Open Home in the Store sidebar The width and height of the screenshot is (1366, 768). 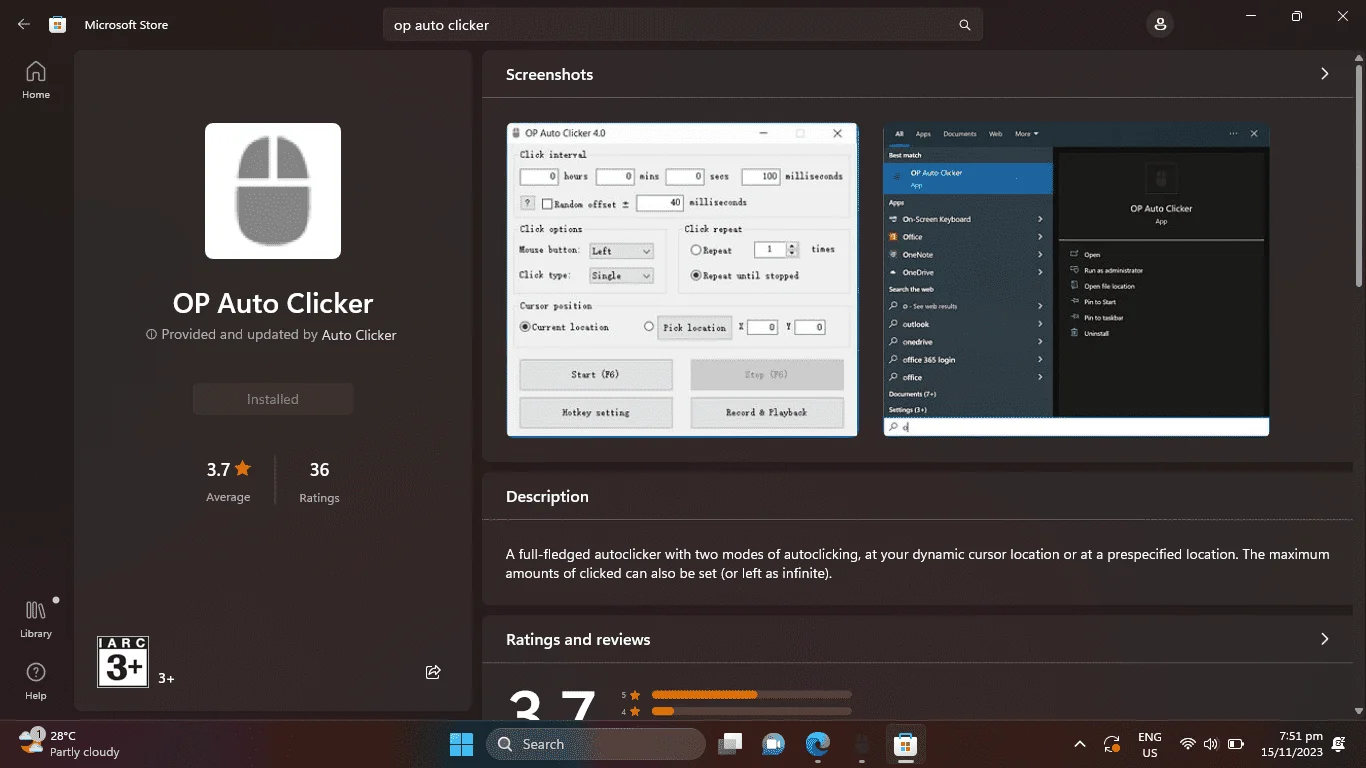tap(36, 80)
